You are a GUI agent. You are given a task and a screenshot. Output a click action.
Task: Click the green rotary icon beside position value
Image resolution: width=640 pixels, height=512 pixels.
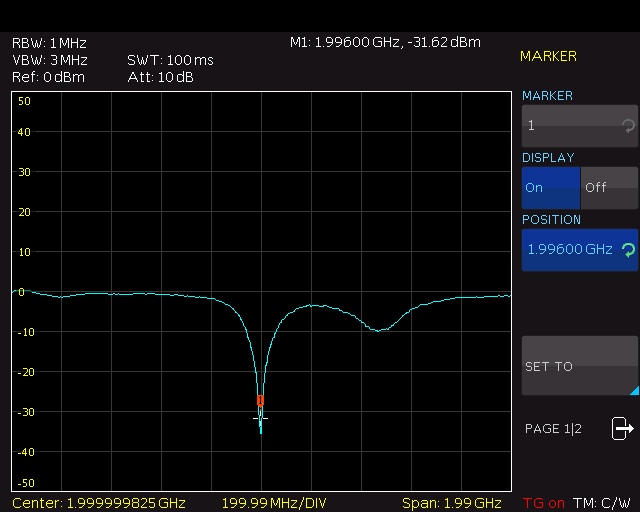[627, 249]
